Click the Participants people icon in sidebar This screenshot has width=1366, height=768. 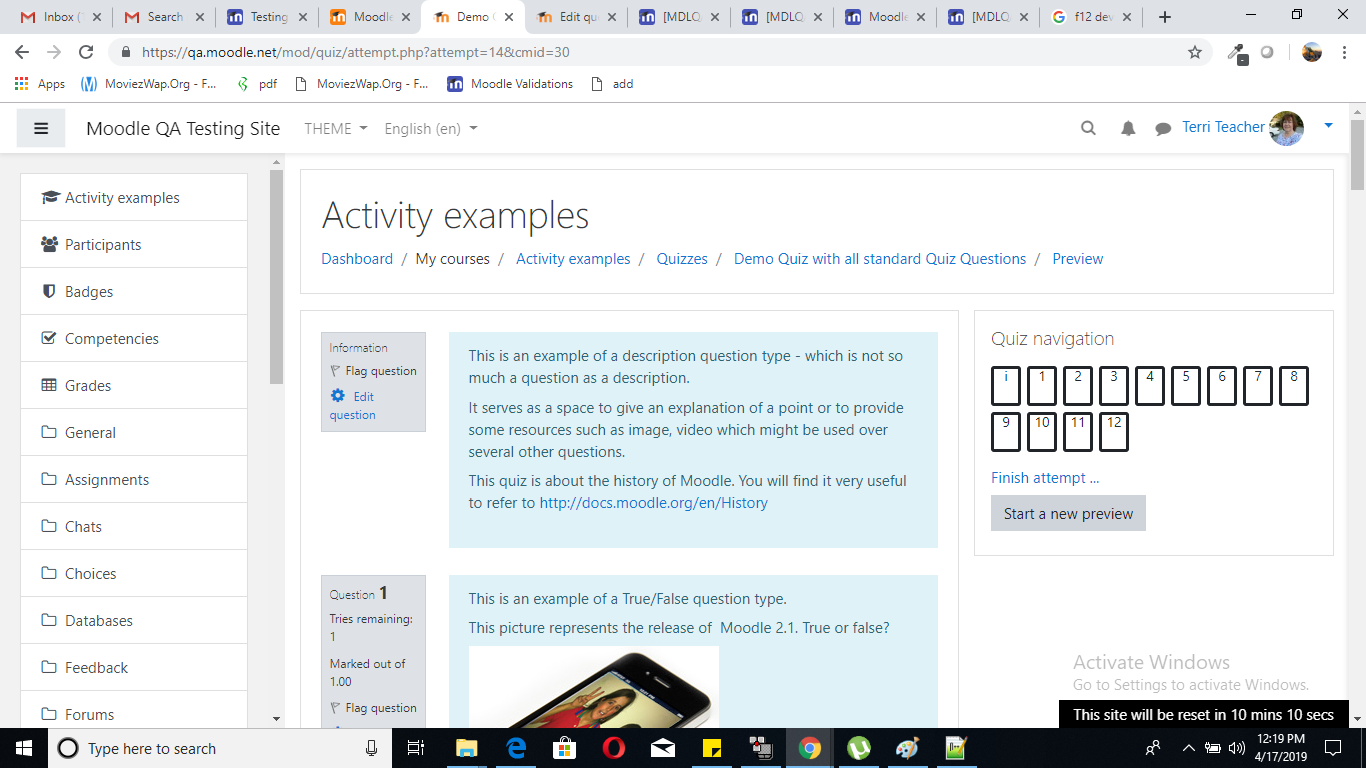pyautogui.click(x=49, y=244)
